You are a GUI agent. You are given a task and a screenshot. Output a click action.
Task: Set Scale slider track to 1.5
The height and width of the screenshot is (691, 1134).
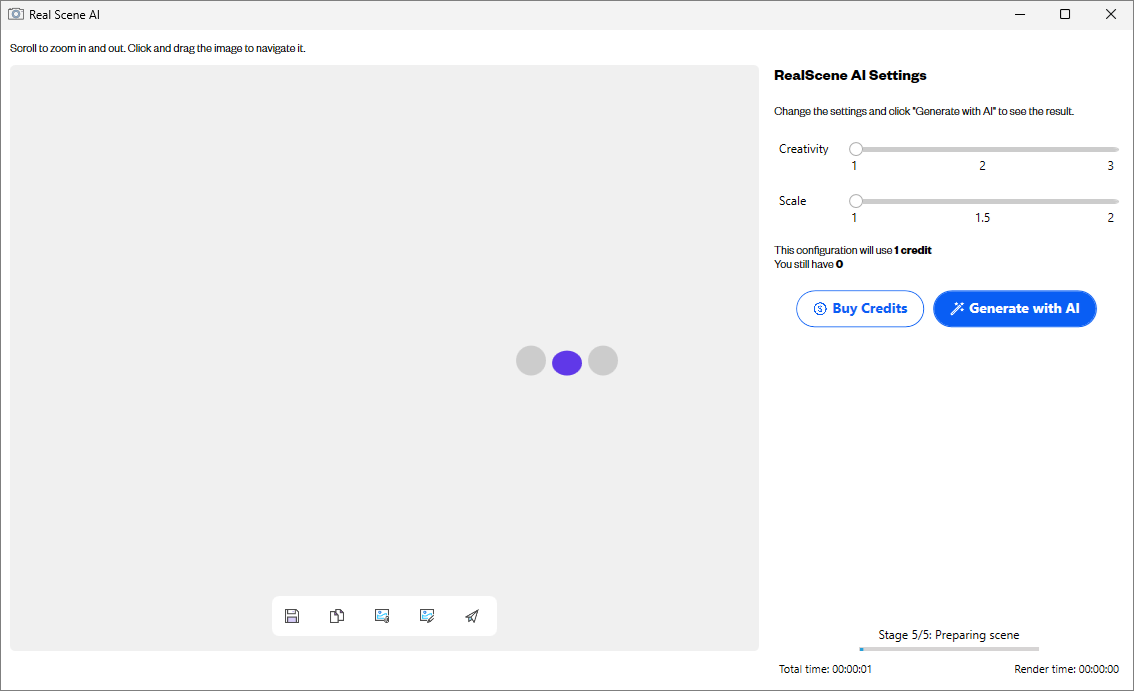[x=983, y=201]
